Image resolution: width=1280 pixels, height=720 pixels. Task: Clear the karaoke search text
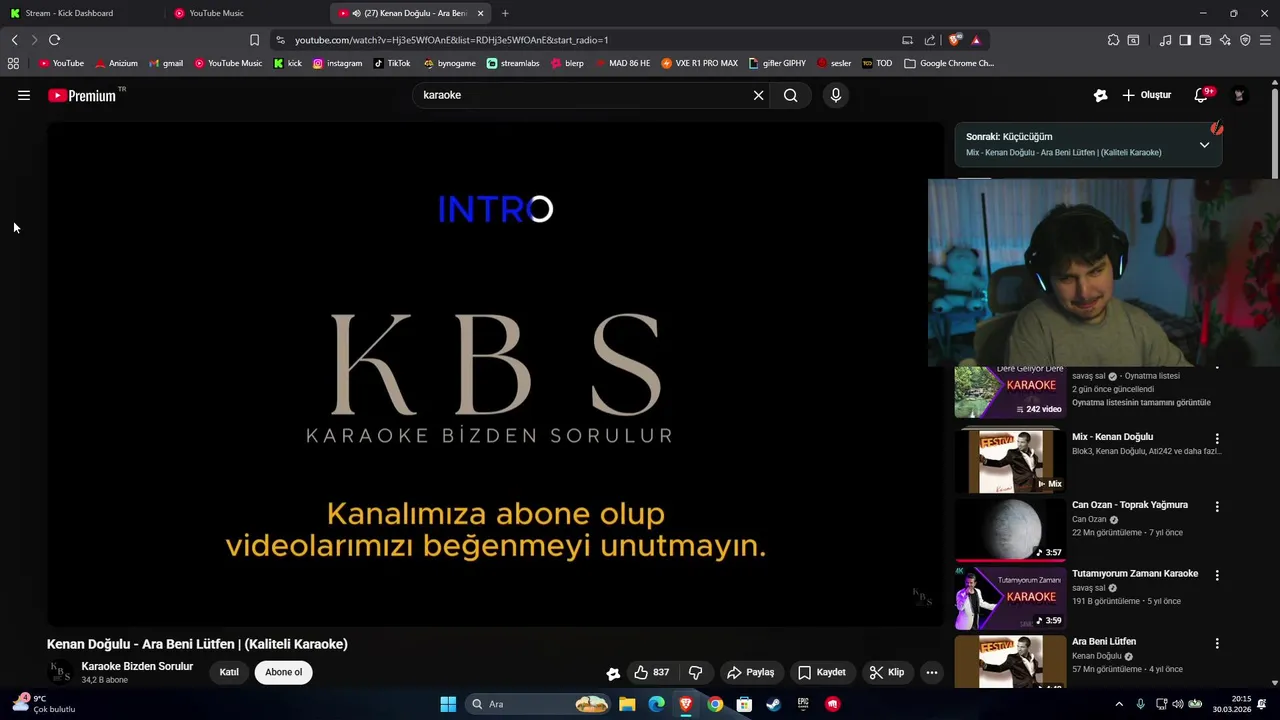pos(758,95)
